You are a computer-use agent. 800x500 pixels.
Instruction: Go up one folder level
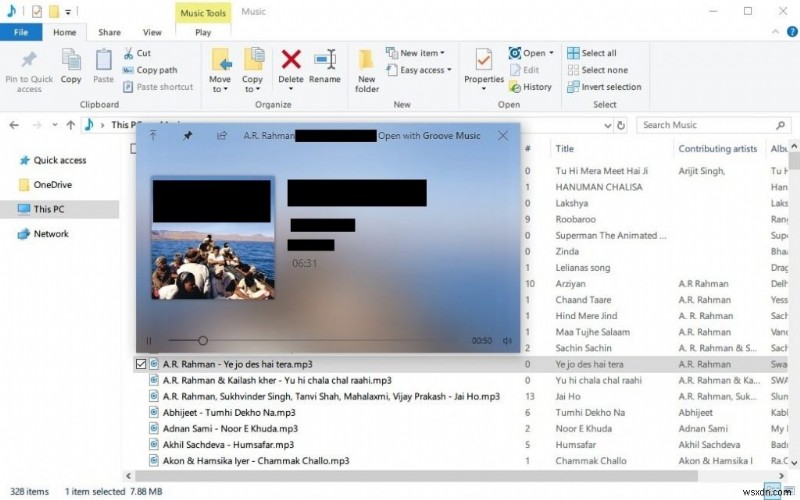70,125
